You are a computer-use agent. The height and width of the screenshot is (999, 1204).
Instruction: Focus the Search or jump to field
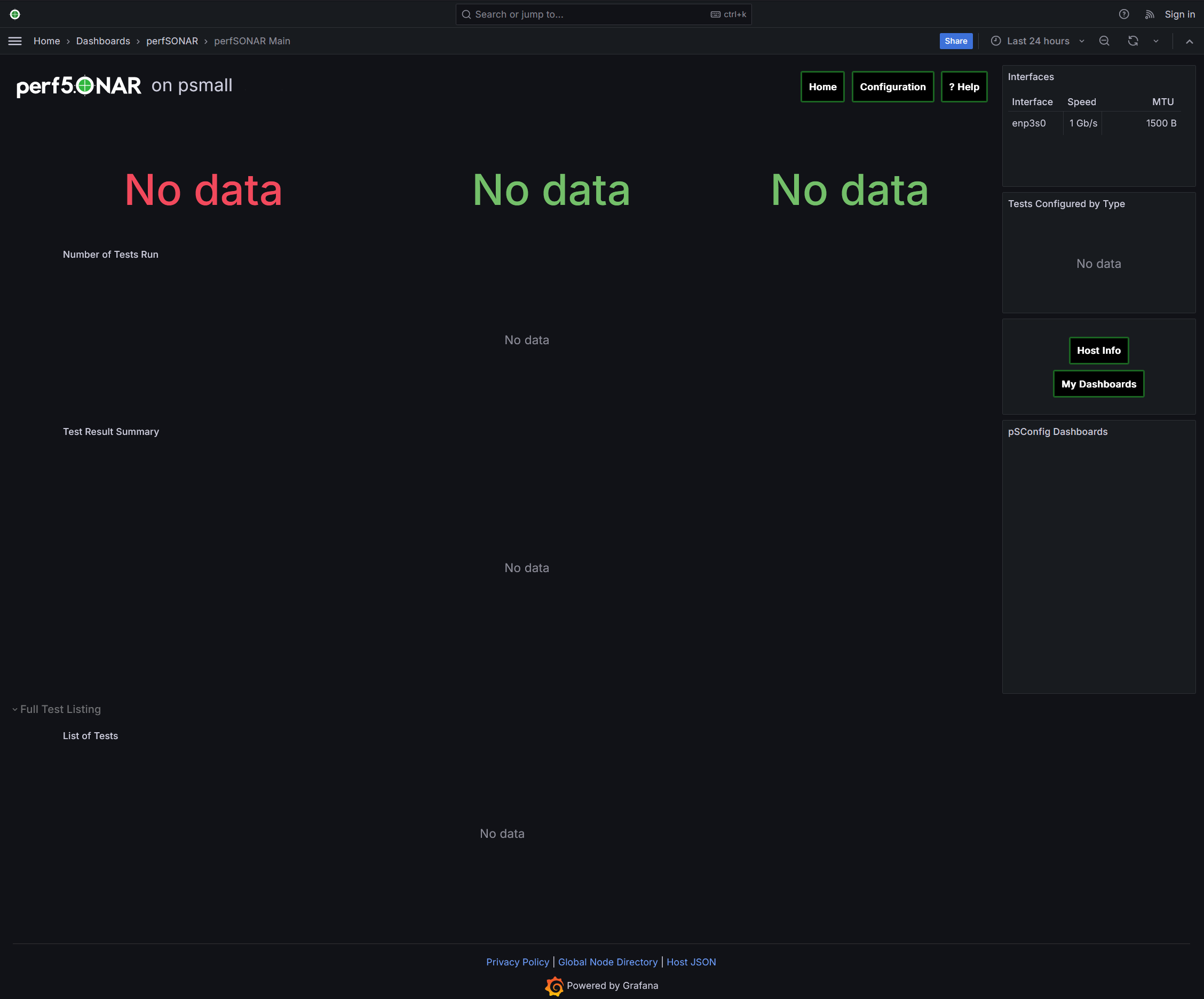603,14
